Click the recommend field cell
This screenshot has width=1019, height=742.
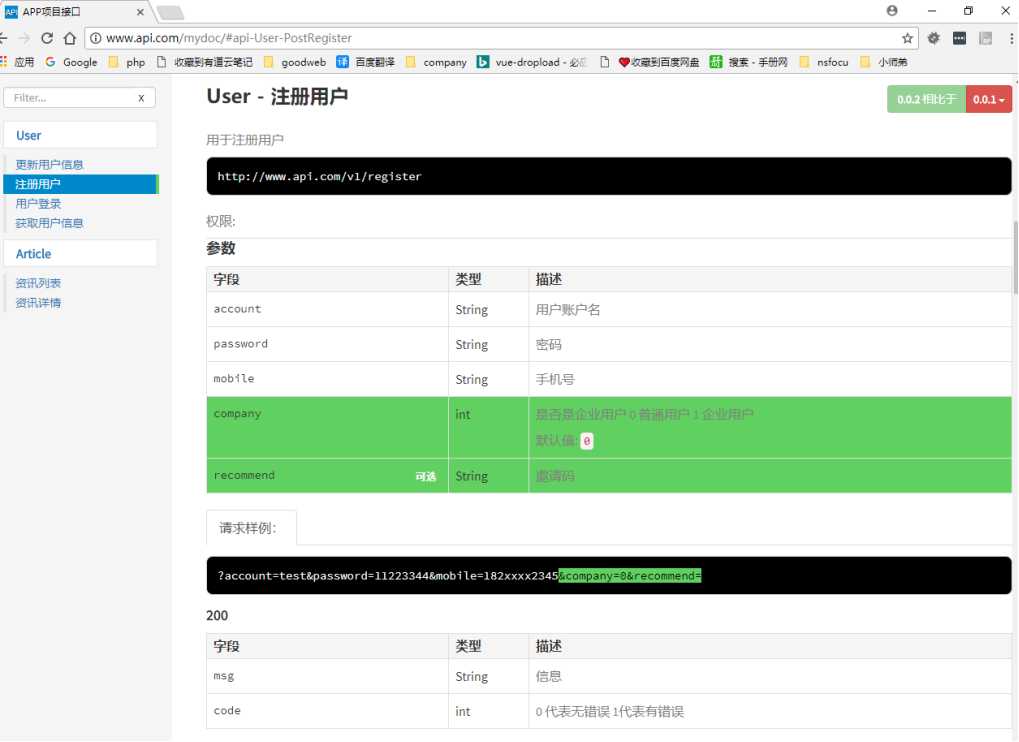tap(328, 476)
